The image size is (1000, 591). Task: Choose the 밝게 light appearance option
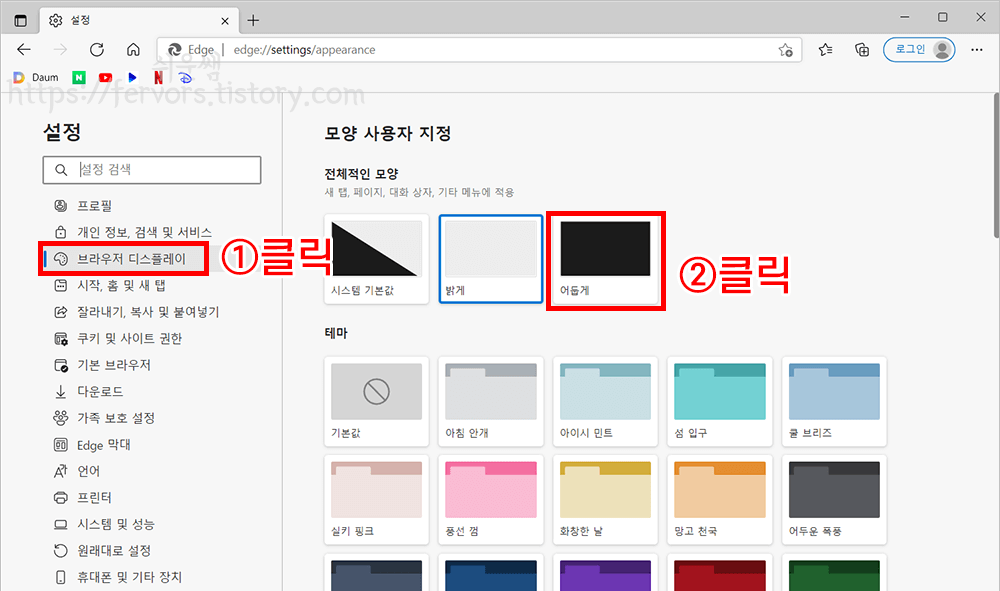[491, 259]
